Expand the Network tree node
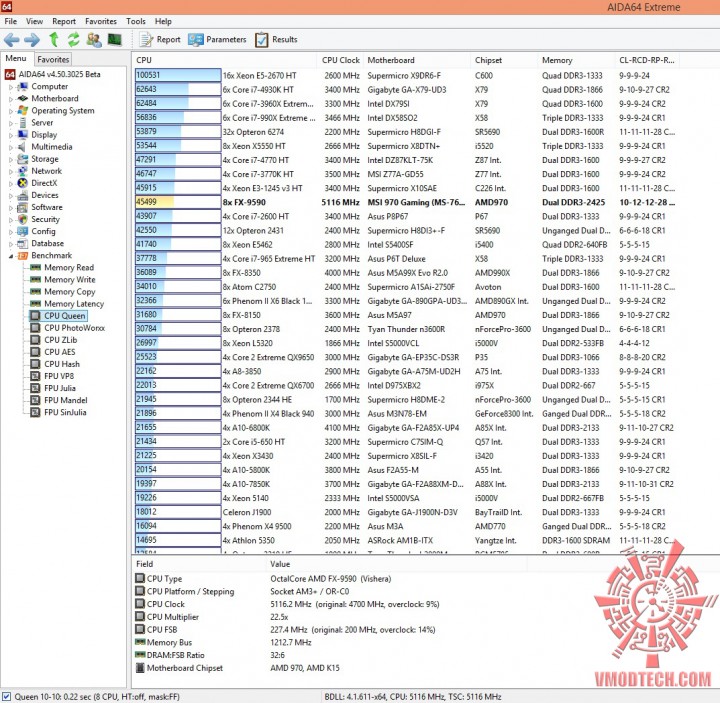Viewport: 720px width, 703px height. tap(11, 171)
